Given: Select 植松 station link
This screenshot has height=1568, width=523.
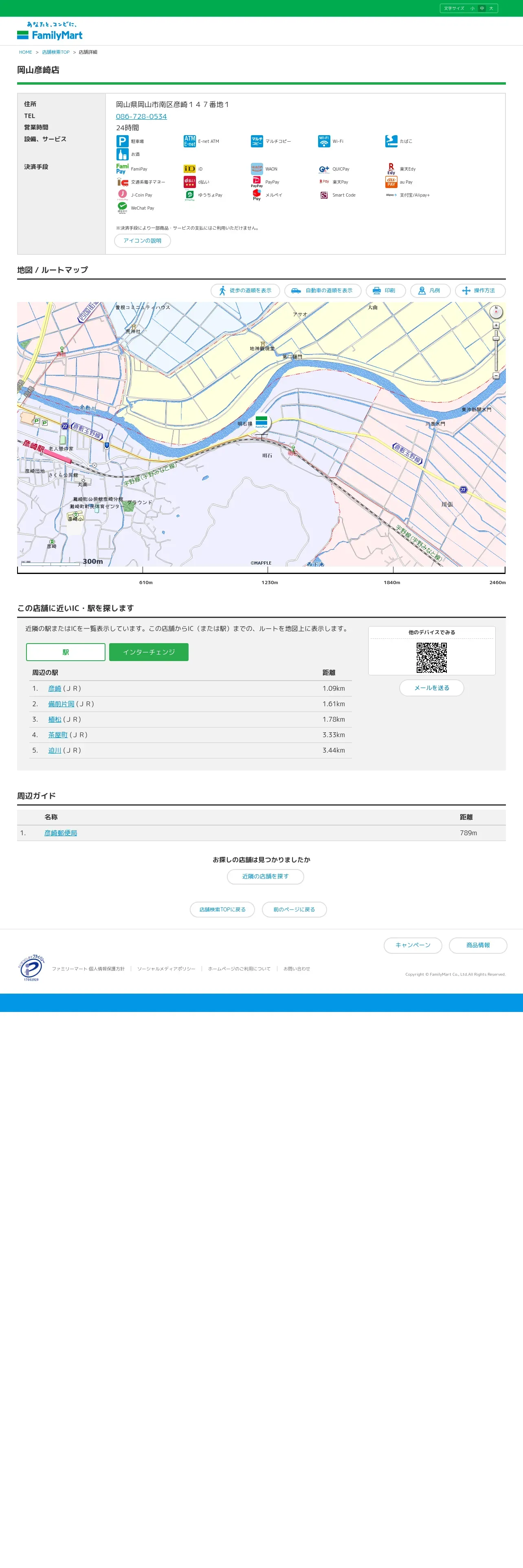Looking at the screenshot, I should pyautogui.click(x=55, y=719).
